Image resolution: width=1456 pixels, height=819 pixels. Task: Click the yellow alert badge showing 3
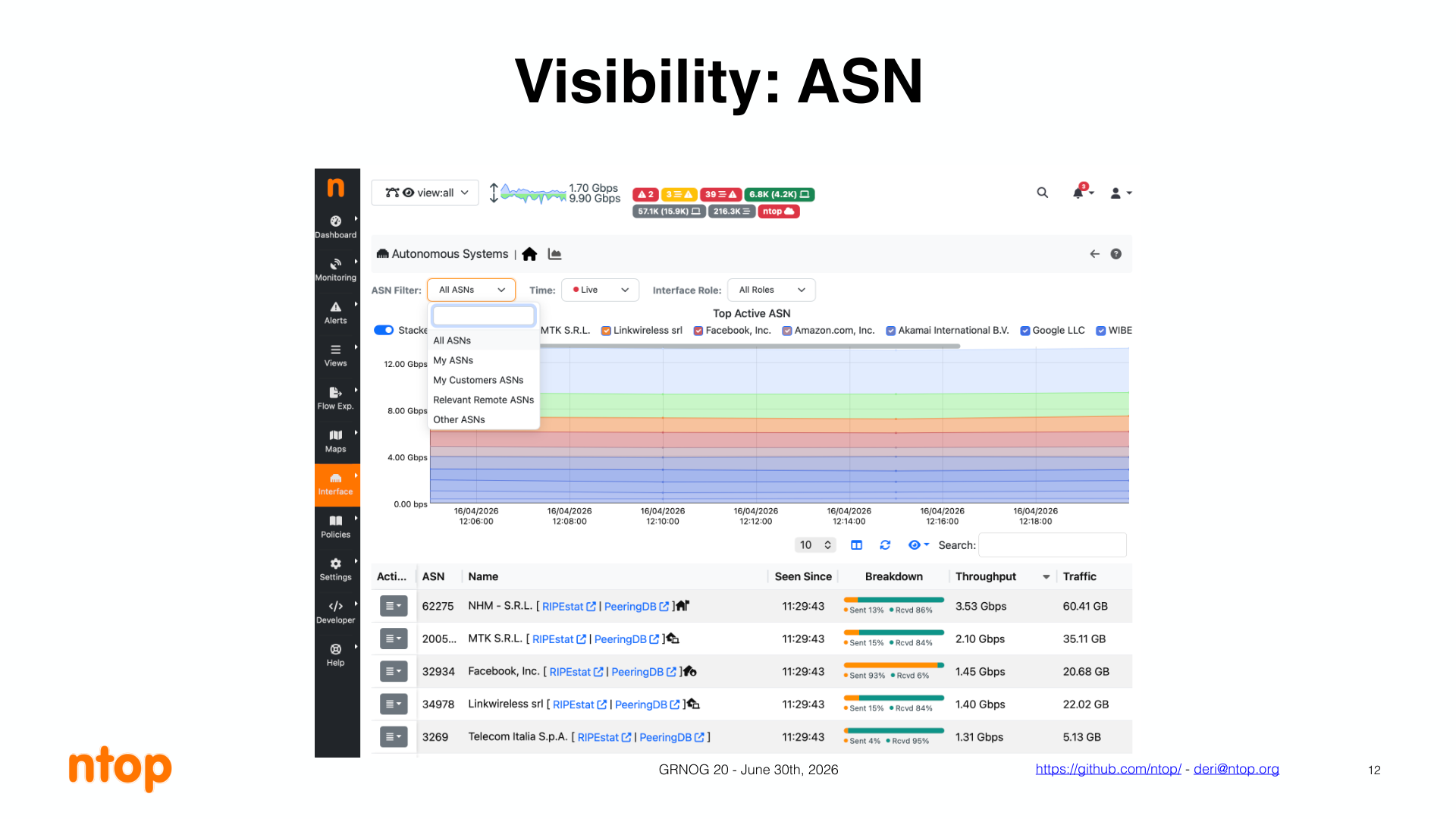point(679,194)
